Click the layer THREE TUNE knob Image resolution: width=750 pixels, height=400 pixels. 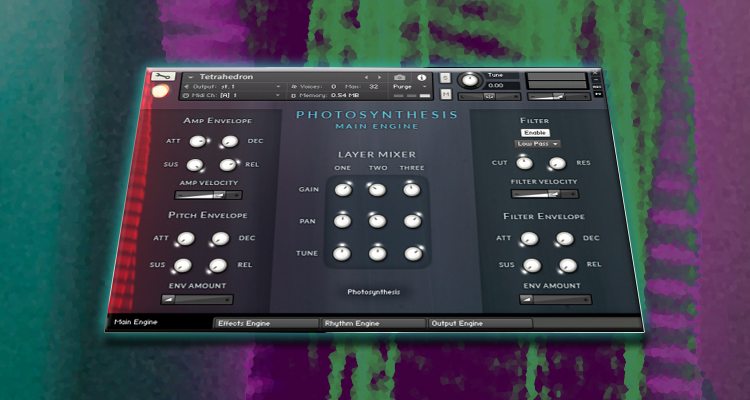pyautogui.click(x=413, y=254)
